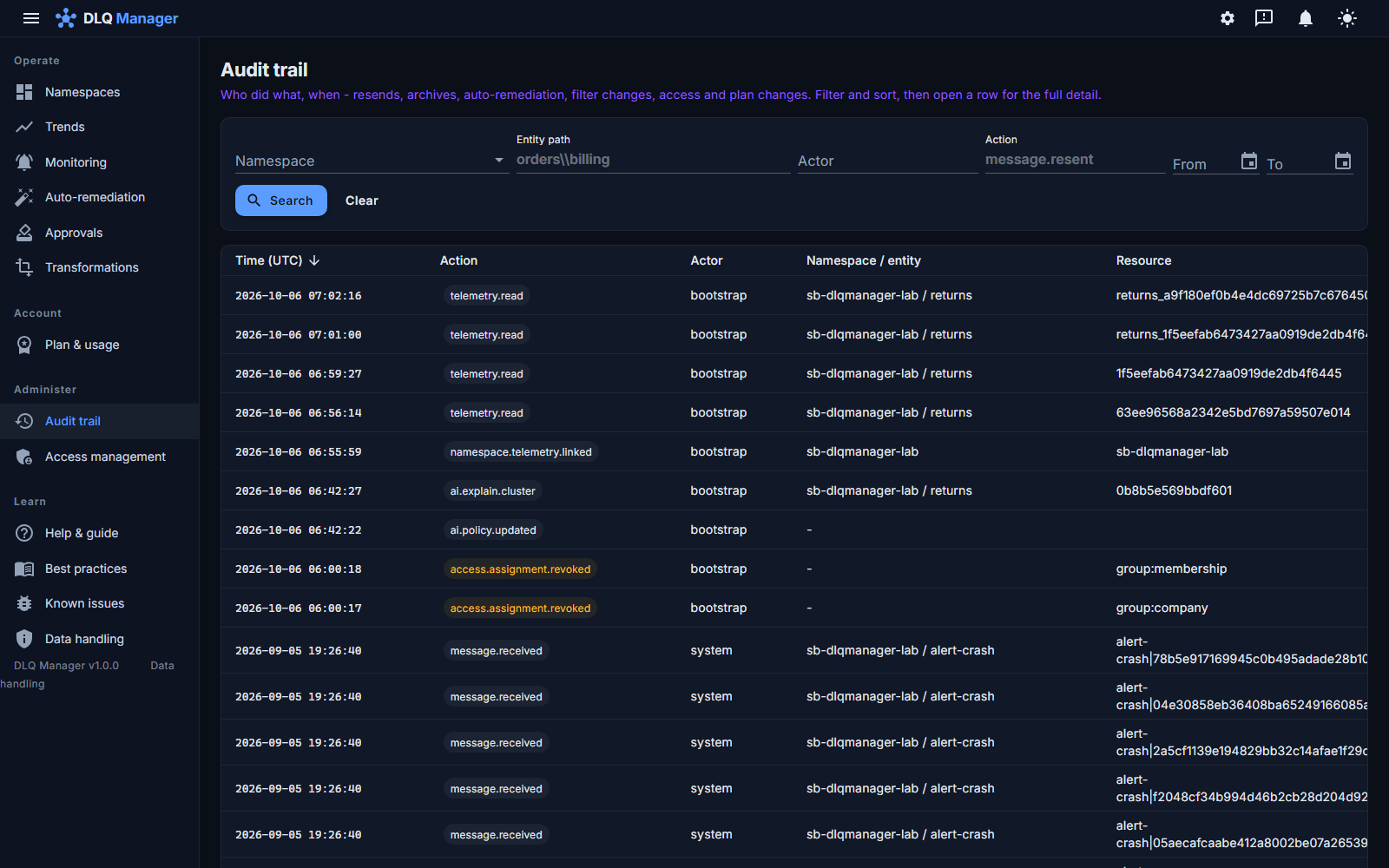Click the Action column header
1389x868 pixels.
(458, 260)
